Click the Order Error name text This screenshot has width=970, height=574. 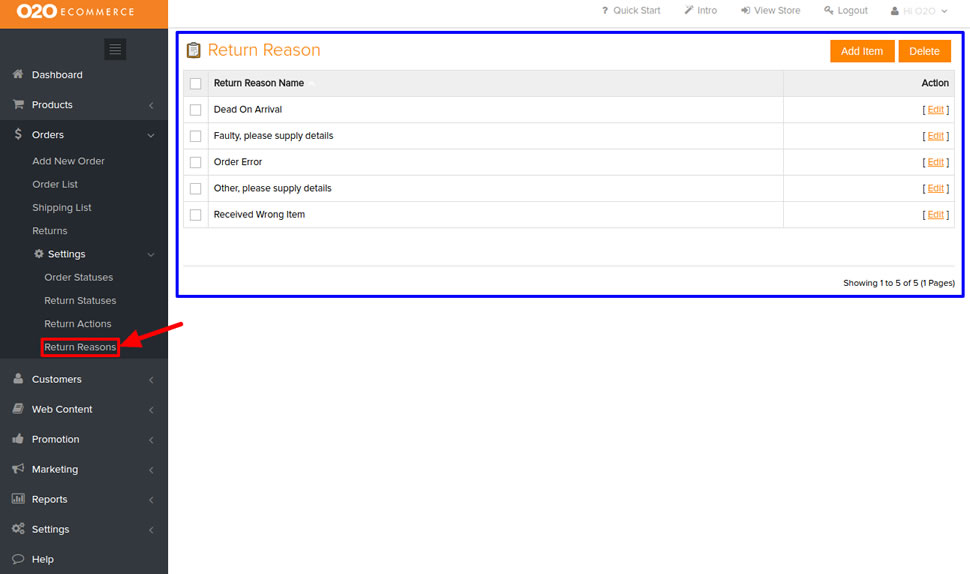coord(238,162)
